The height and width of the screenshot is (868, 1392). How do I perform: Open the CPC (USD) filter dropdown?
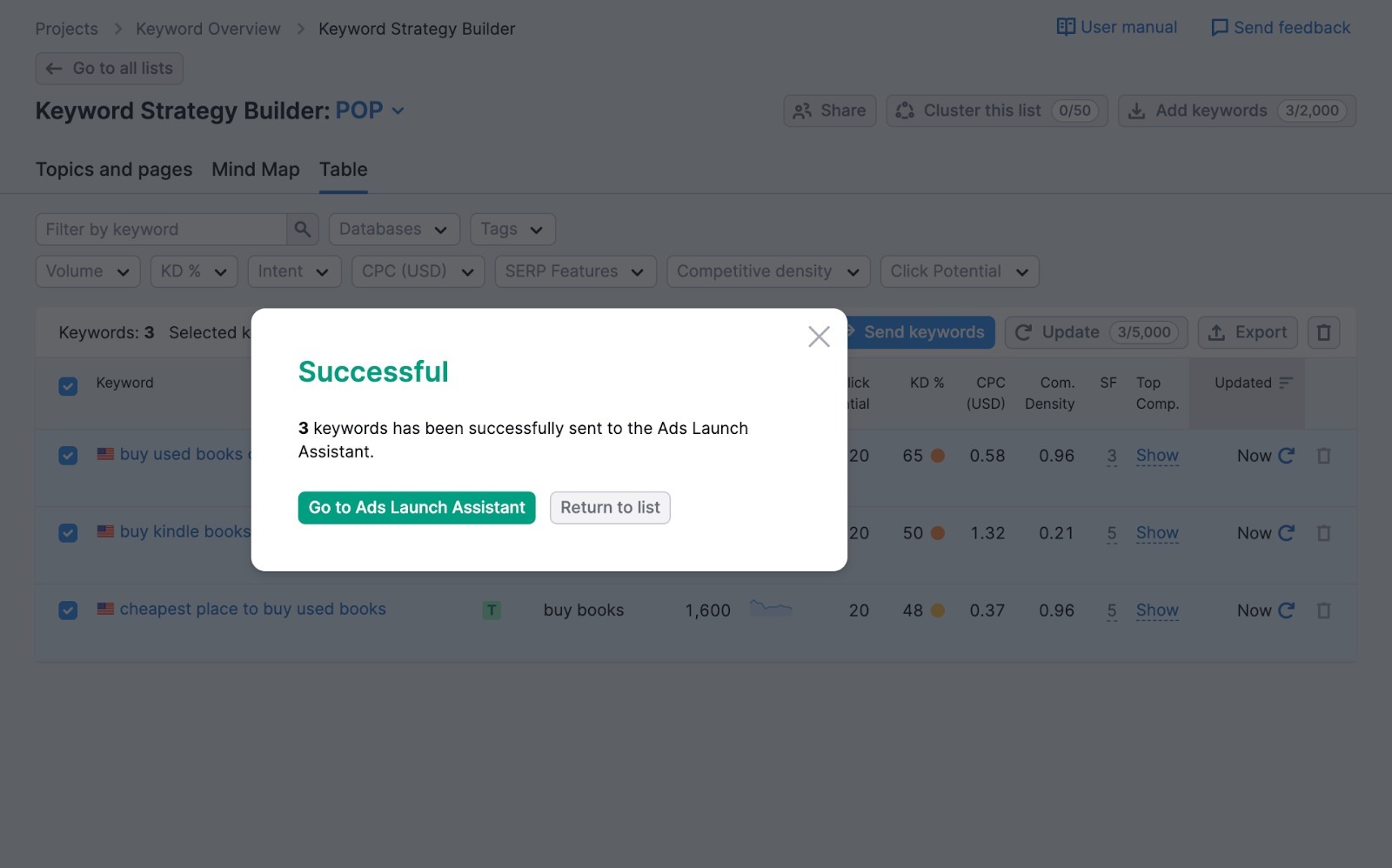418,271
